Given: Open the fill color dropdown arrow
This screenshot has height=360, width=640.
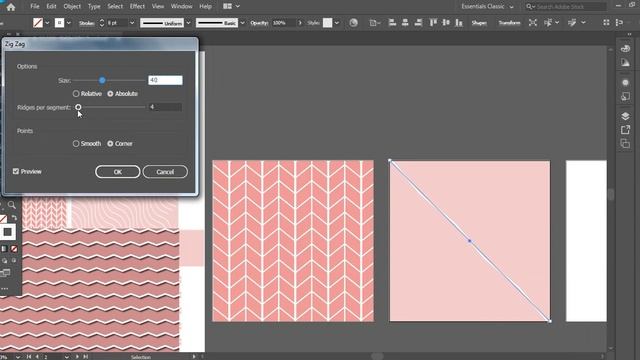Looking at the screenshot, I should click(x=47, y=23).
